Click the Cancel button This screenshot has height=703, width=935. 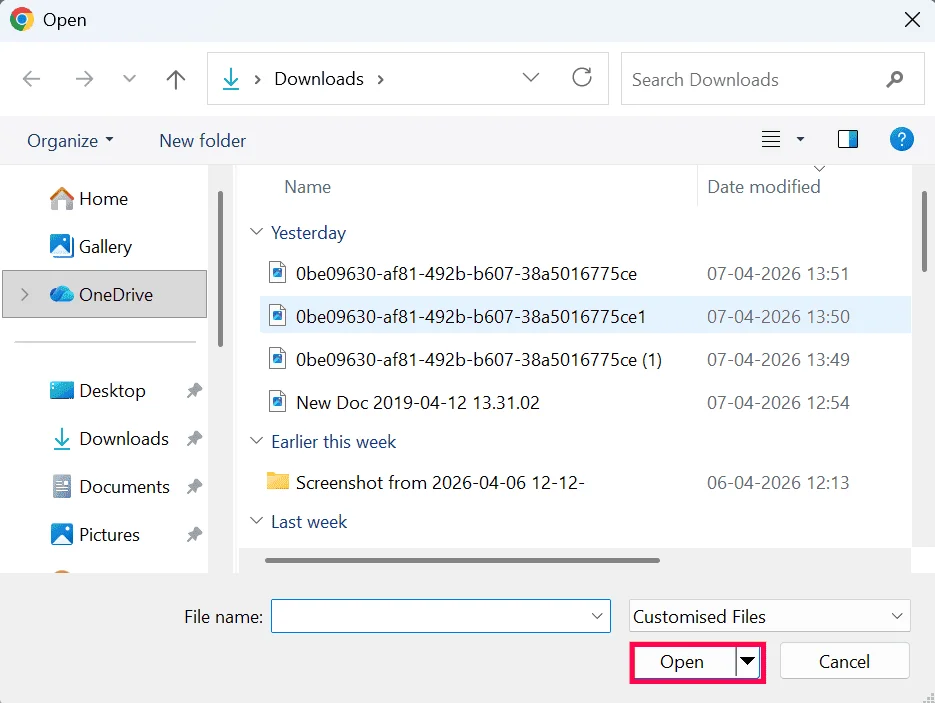coord(844,661)
